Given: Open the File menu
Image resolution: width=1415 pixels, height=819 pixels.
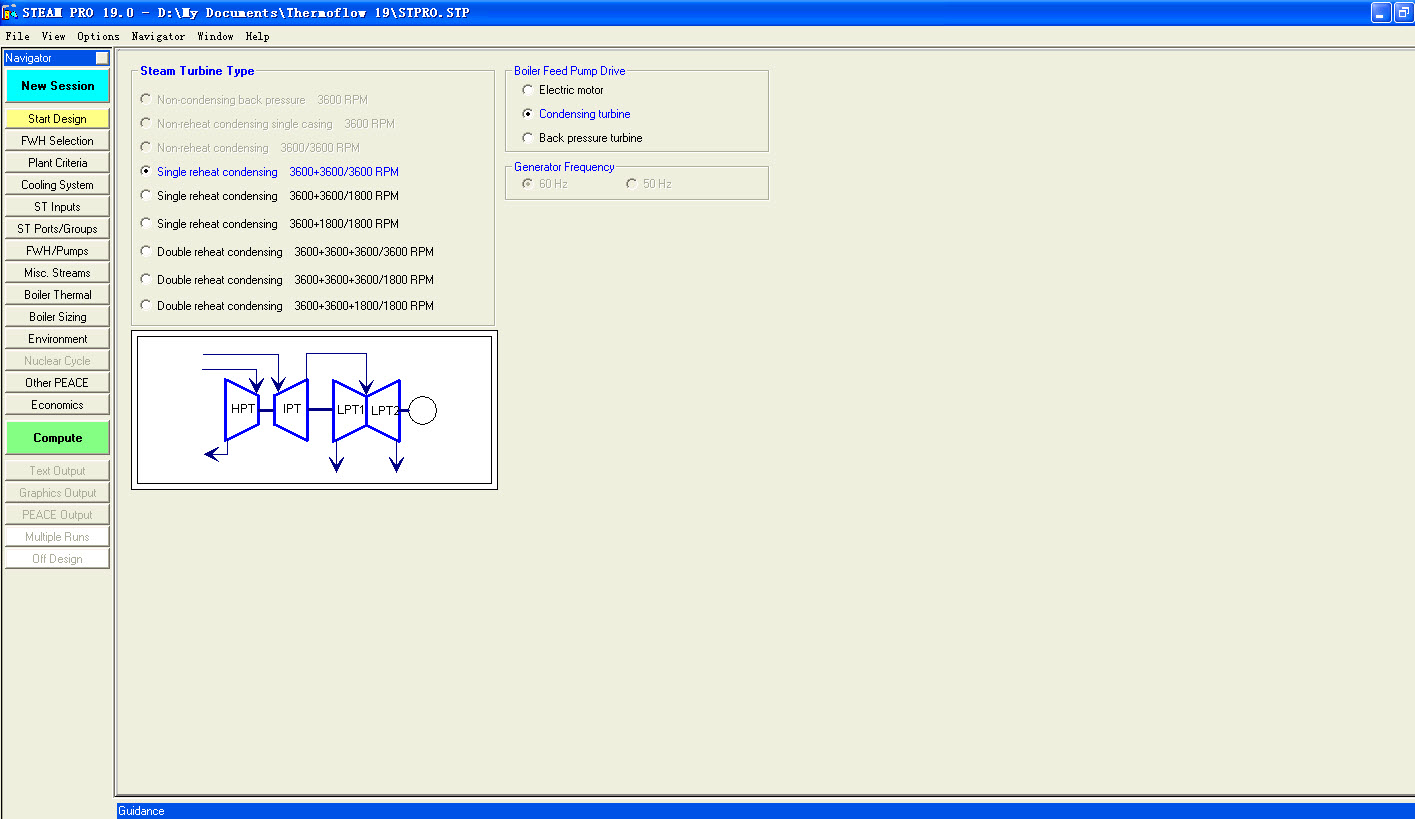Looking at the screenshot, I should (17, 36).
